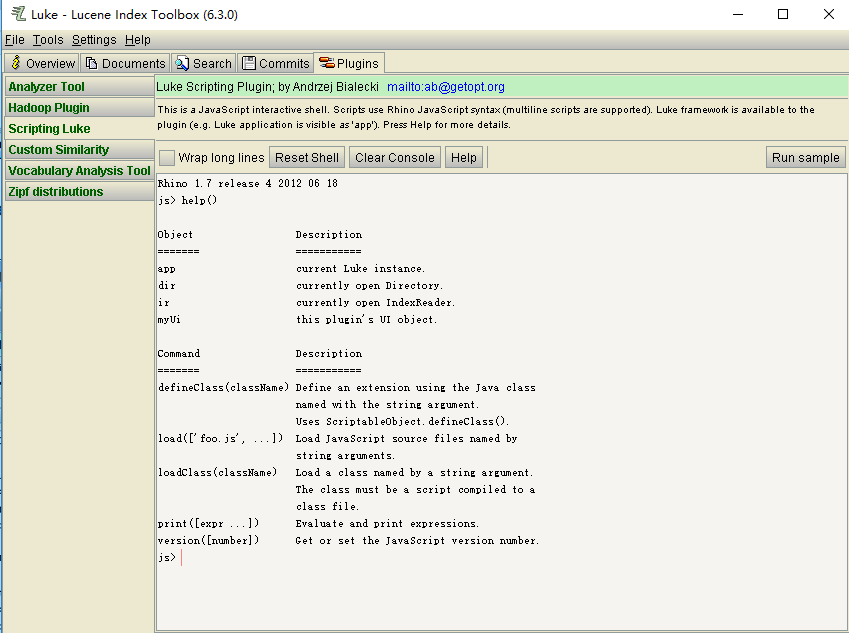
Task: Click the Reset Shell button
Action: point(306,158)
